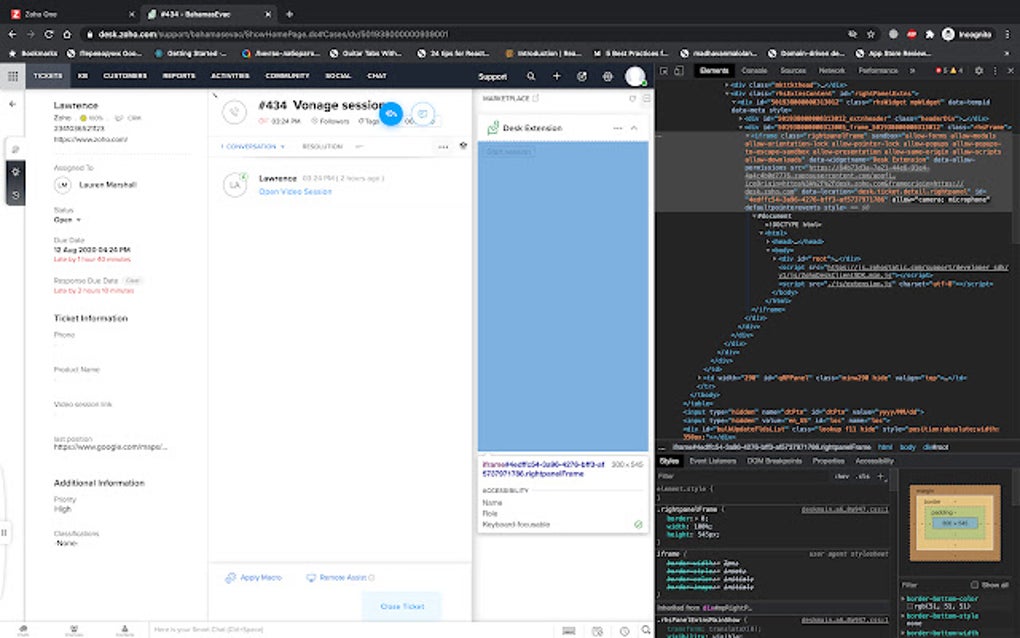Open the Activities tab
1020x638 pixels.
230,76
